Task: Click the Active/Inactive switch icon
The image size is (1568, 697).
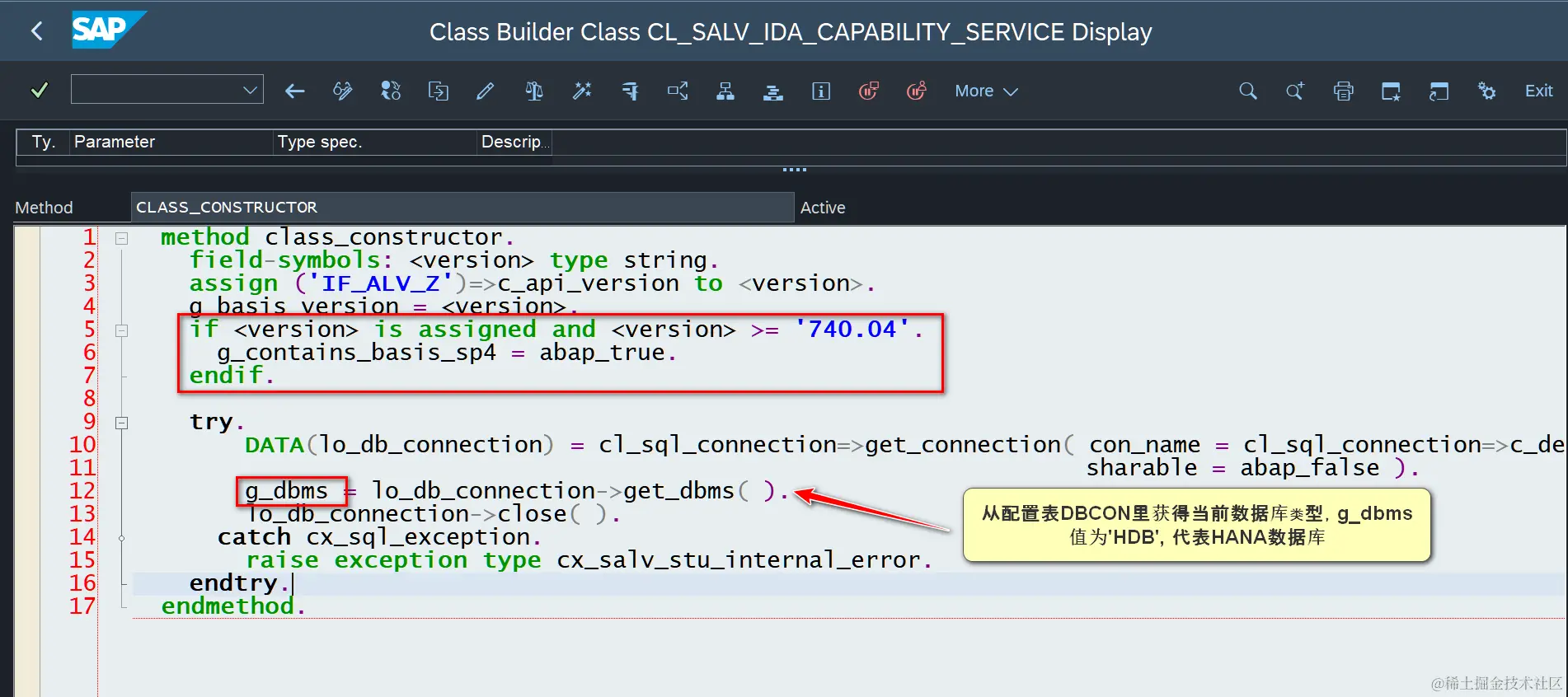Action: click(390, 91)
